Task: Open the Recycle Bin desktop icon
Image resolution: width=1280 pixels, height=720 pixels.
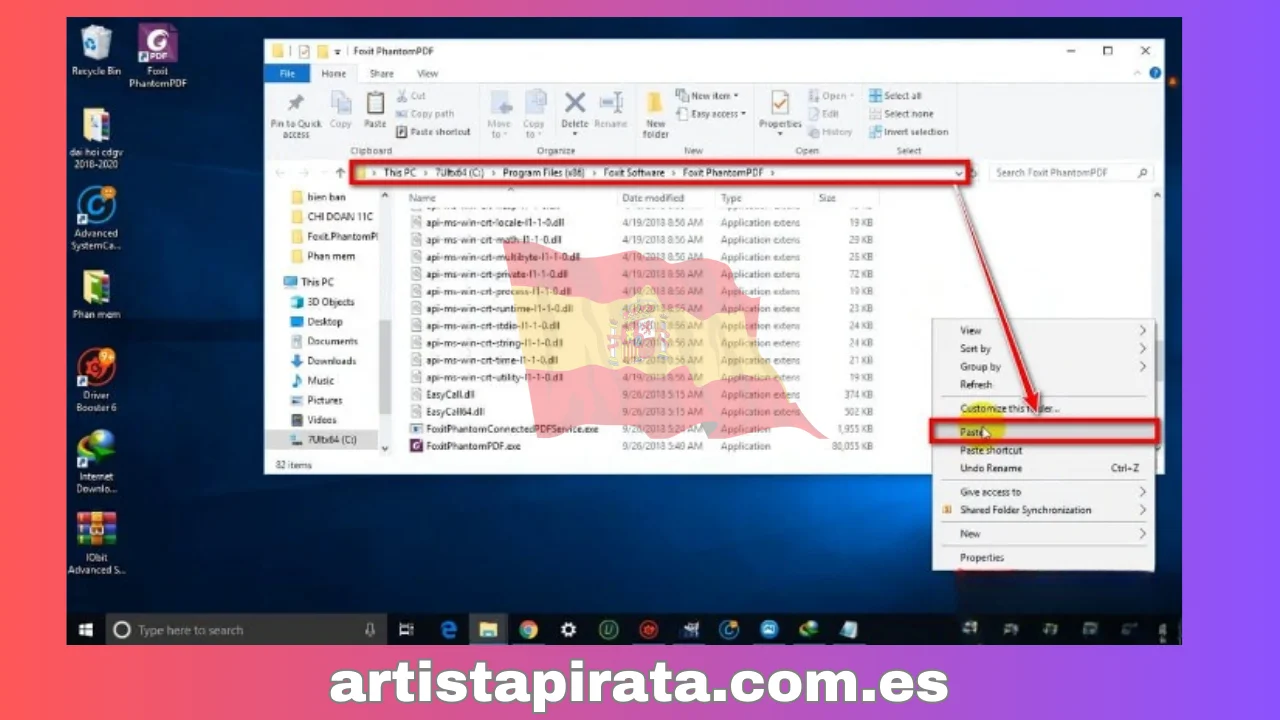Action: (x=97, y=52)
